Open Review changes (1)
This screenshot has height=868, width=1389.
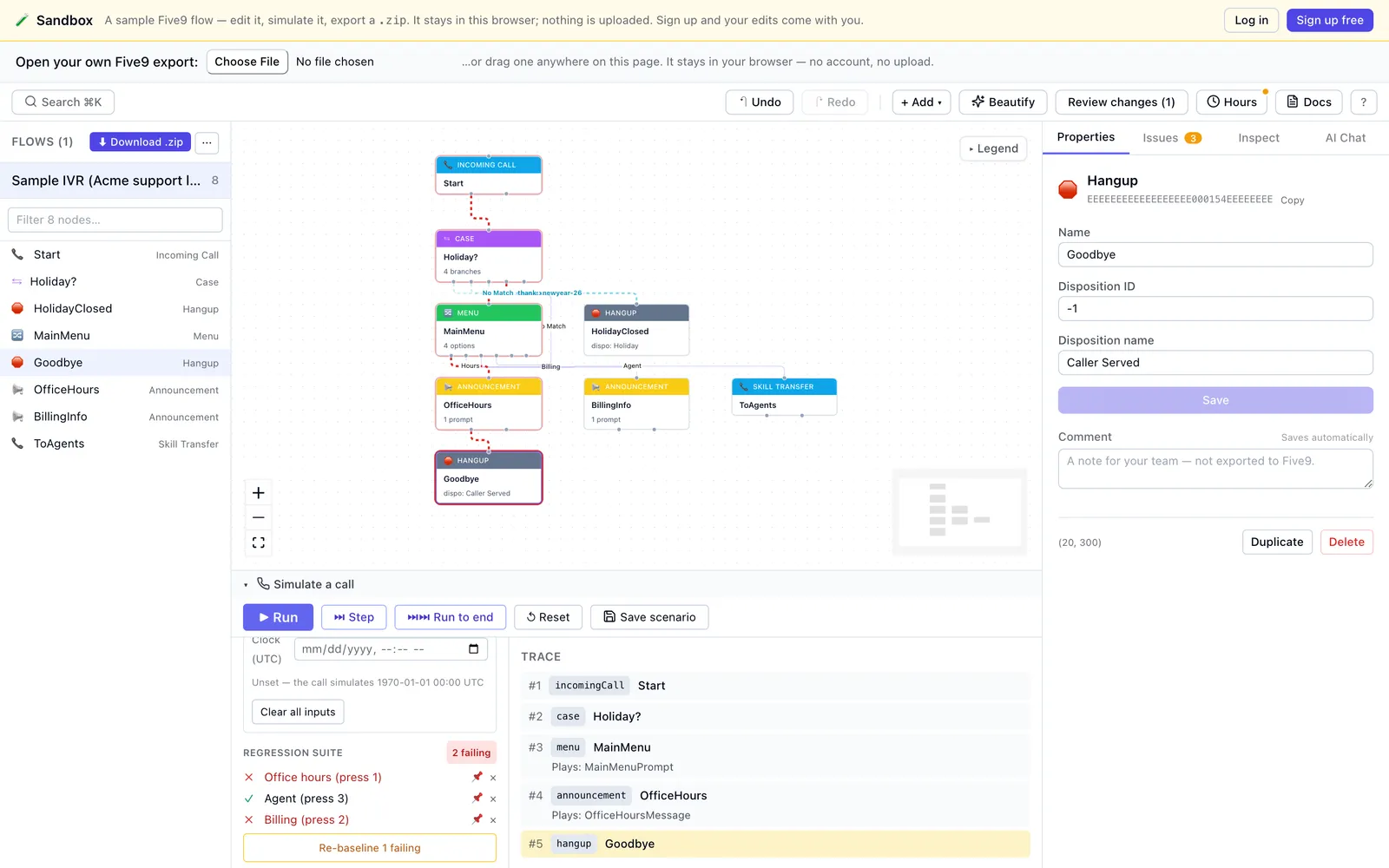1121,102
